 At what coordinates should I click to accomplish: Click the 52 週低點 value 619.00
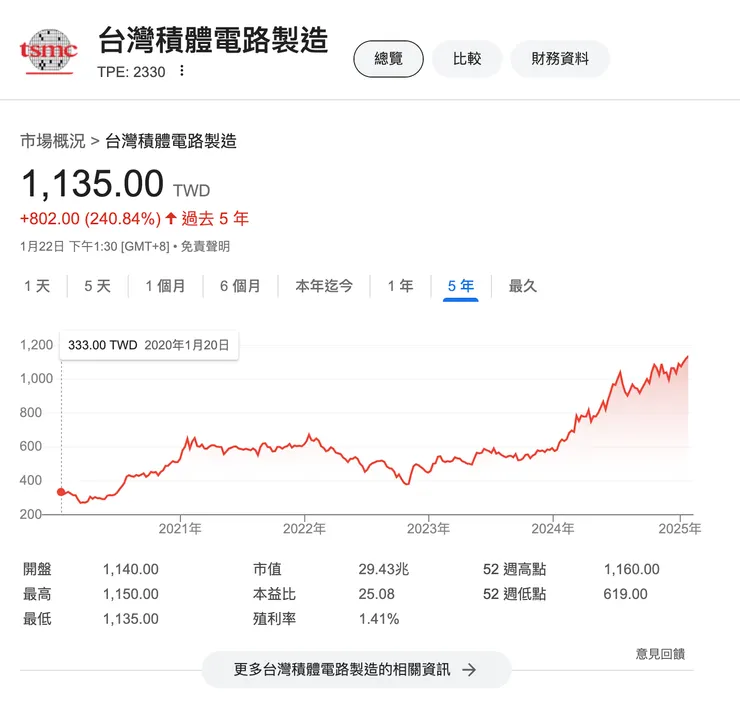625,594
